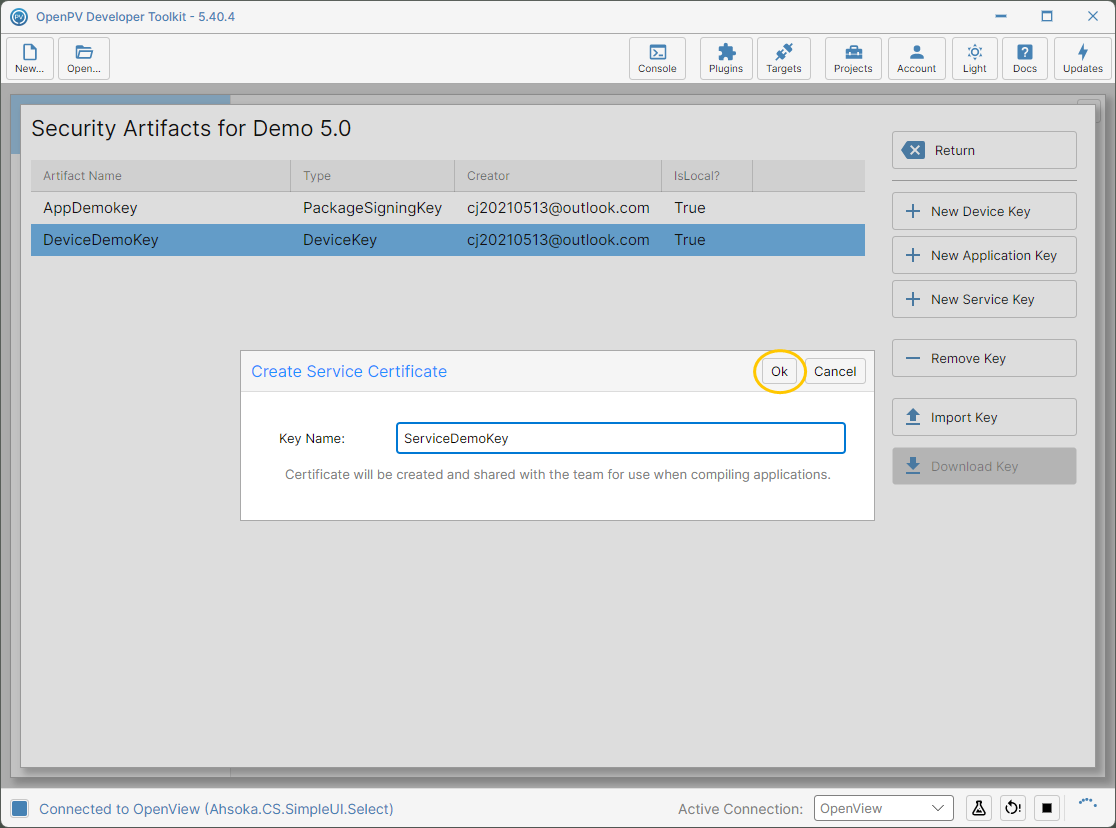The width and height of the screenshot is (1116, 828).
Task: Click the blue connection status square
Action: [x=20, y=808]
